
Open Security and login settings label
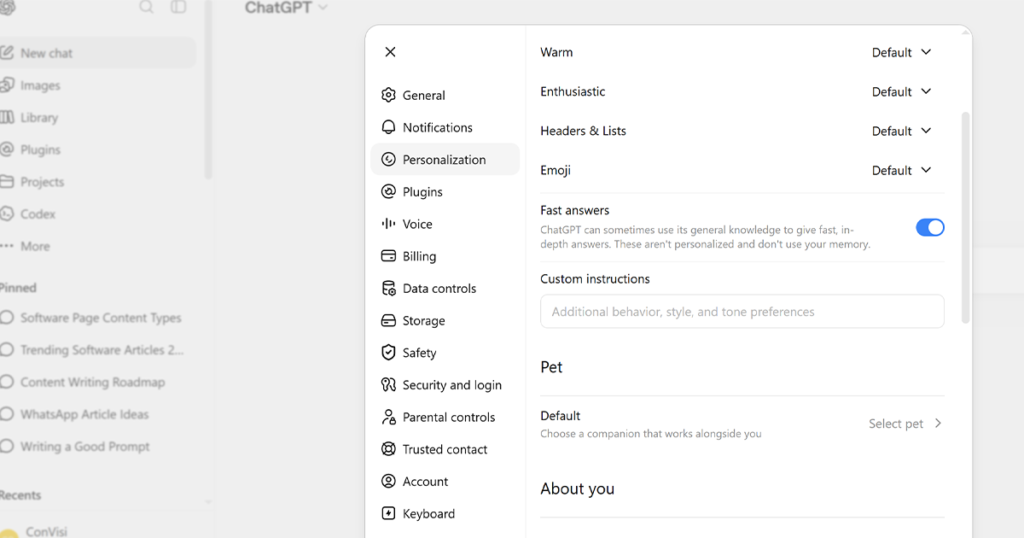point(452,385)
